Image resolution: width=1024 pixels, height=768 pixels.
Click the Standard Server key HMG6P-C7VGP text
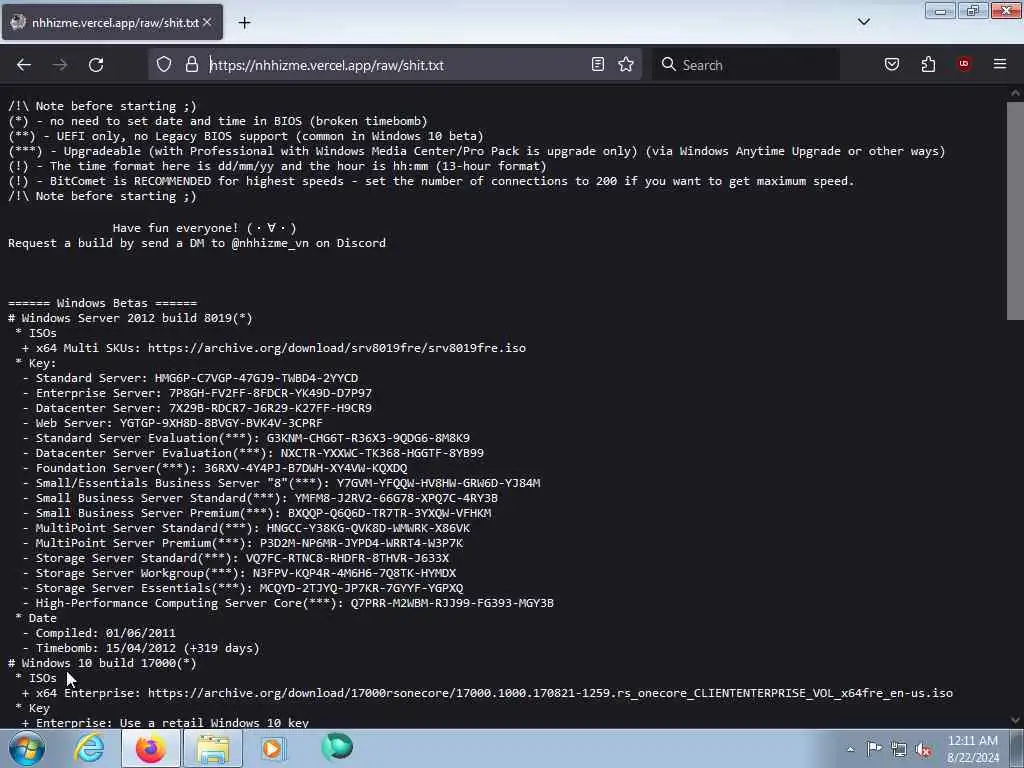[256, 378]
